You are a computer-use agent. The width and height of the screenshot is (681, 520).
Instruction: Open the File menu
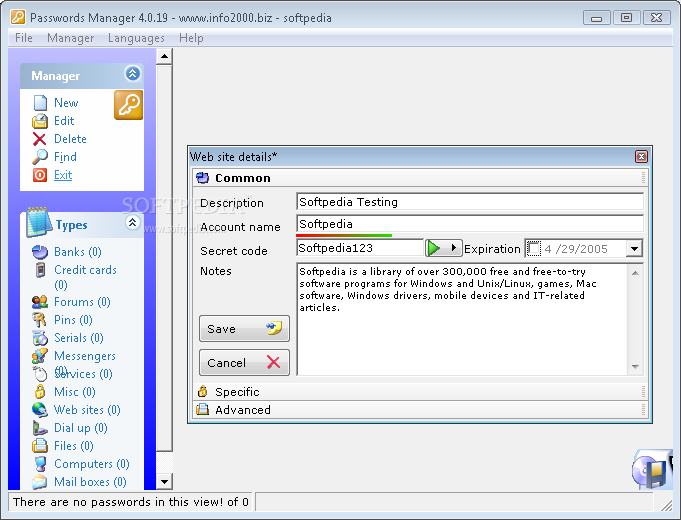tap(24, 38)
